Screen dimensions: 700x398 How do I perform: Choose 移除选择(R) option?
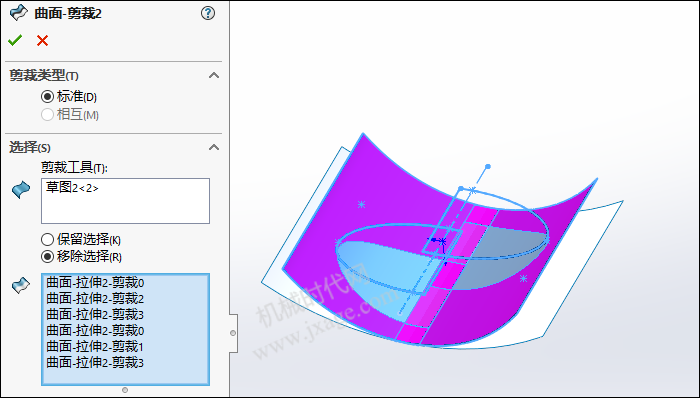(x=47, y=257)
